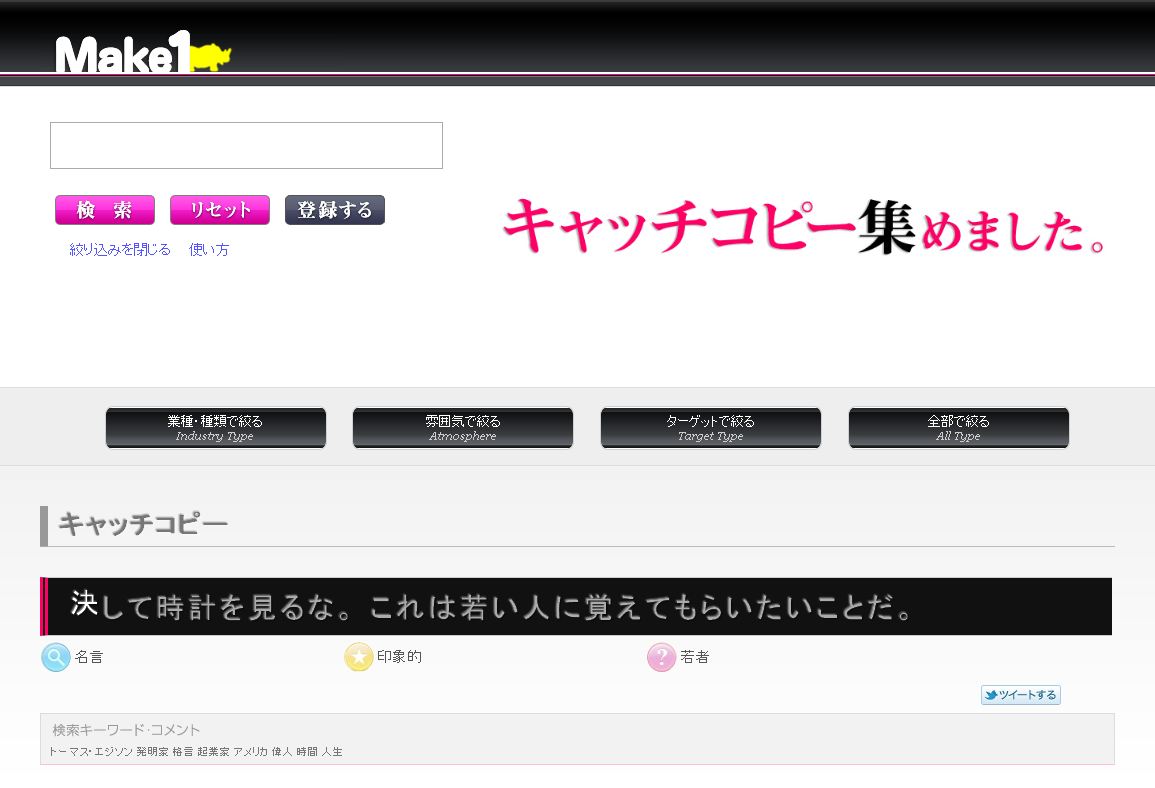
Task: Click the yellow rhino mascot icon
Action: click(210, 57)
